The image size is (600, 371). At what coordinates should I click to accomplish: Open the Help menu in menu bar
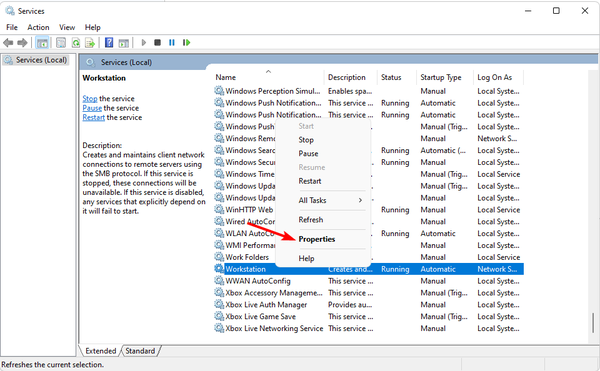pyautogui.click(x=93, y=28)
